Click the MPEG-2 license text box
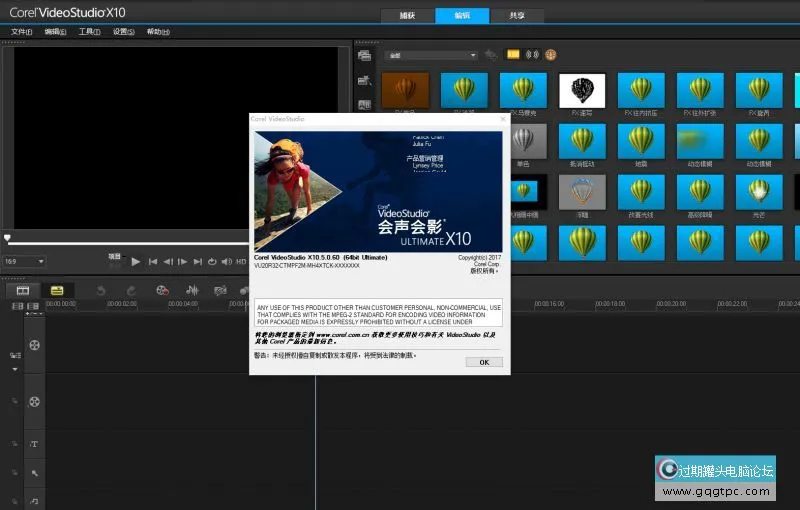 (x=379, y=313)
